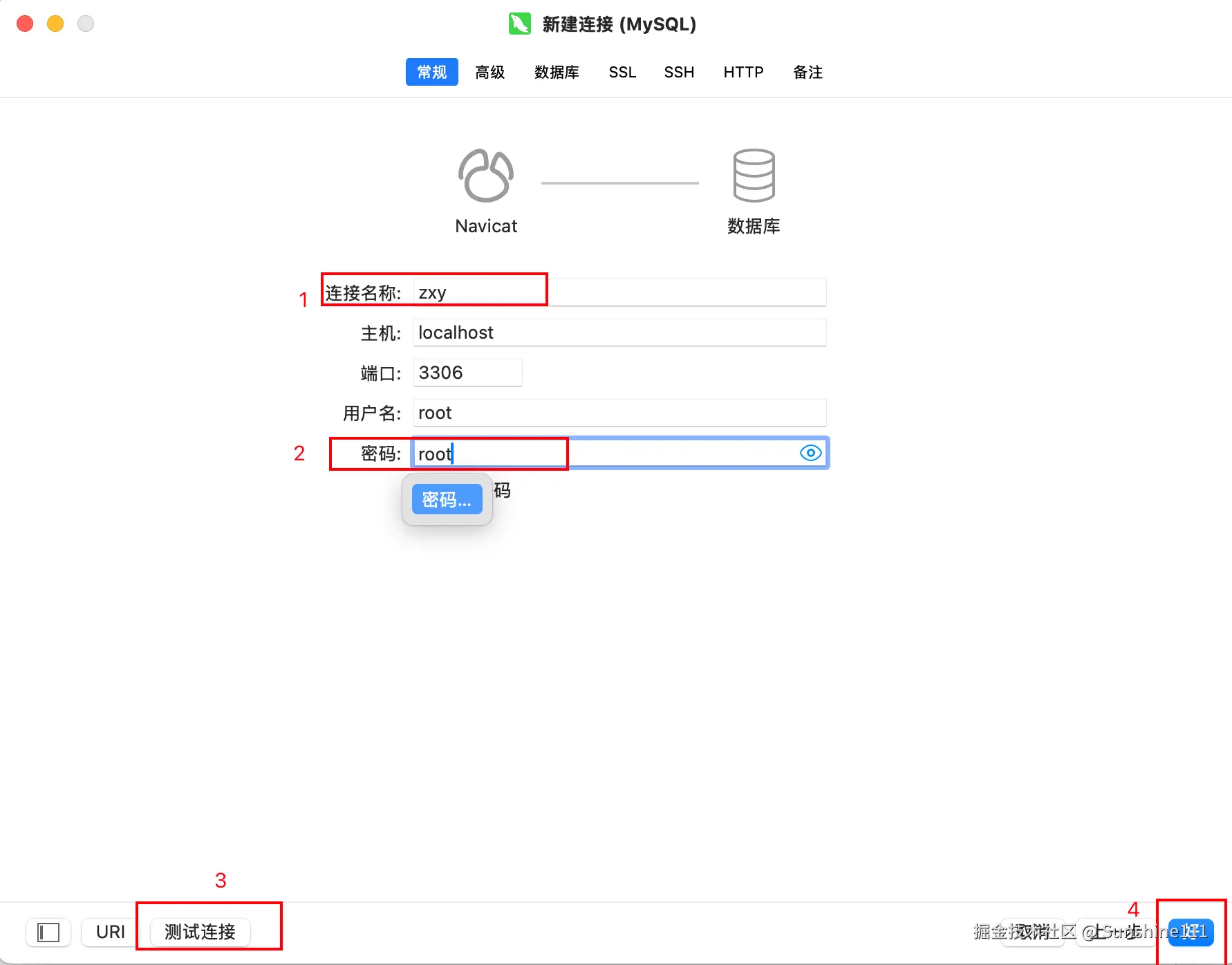
Task: Show the password with the eye icon
Action: tap(810, 453)
